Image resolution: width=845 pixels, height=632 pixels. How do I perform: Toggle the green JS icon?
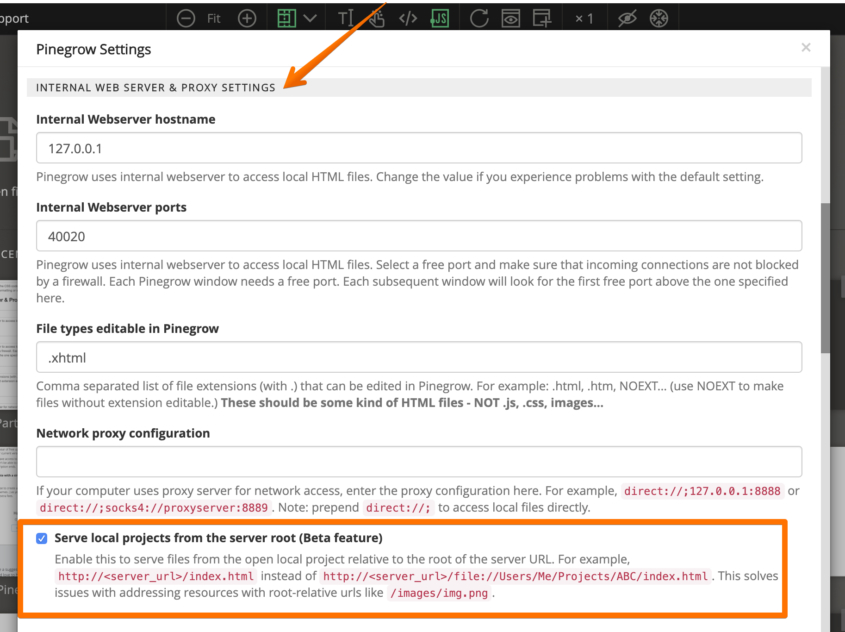440,19
